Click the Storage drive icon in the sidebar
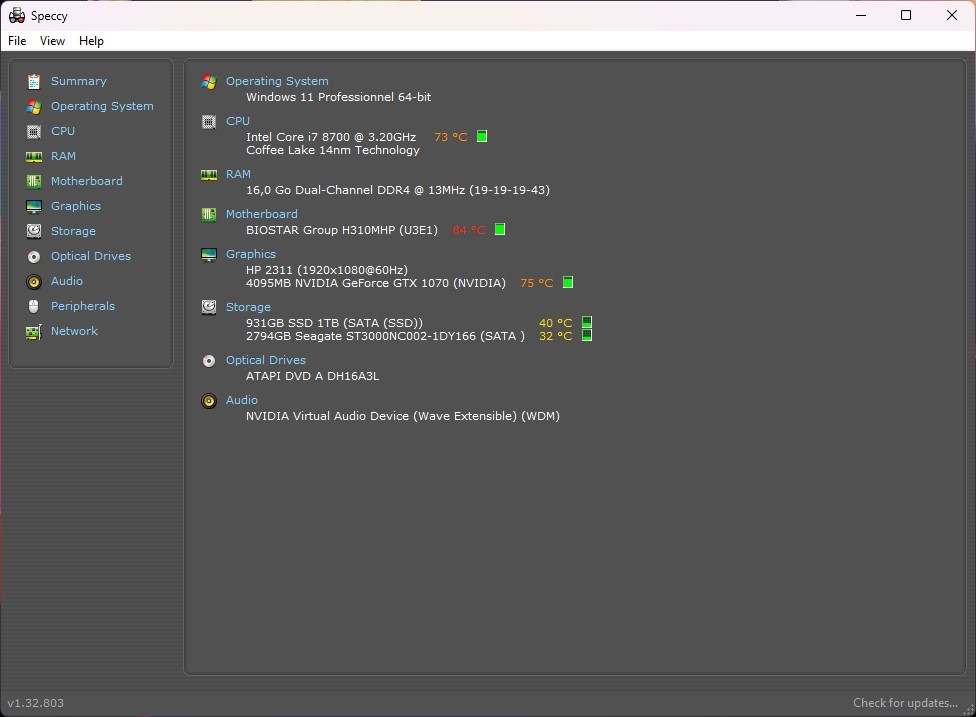Screen dimensions: 976x717 (x=34, y=231)
